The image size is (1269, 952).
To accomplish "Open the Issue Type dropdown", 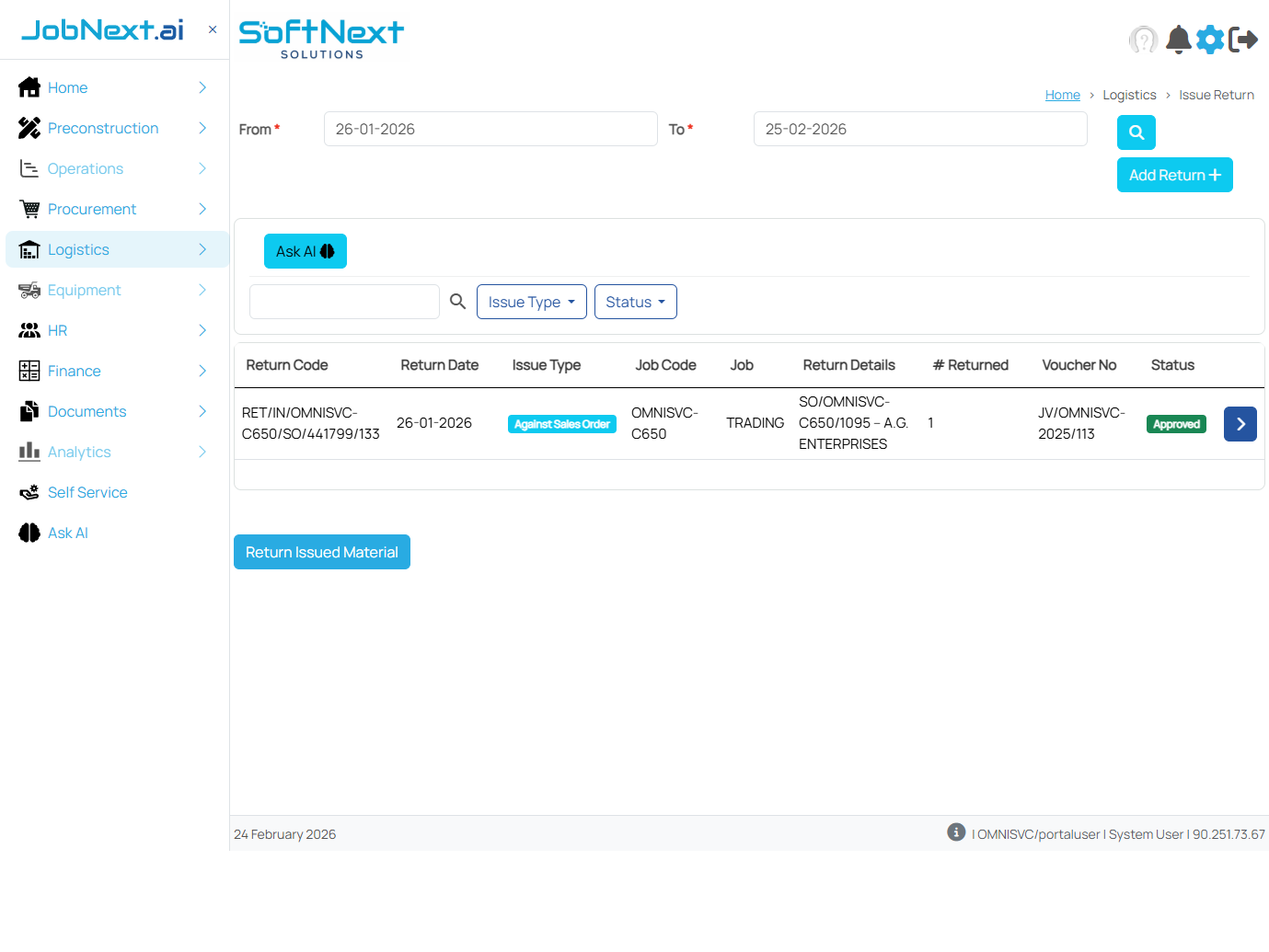I will (x=531, y=301).
